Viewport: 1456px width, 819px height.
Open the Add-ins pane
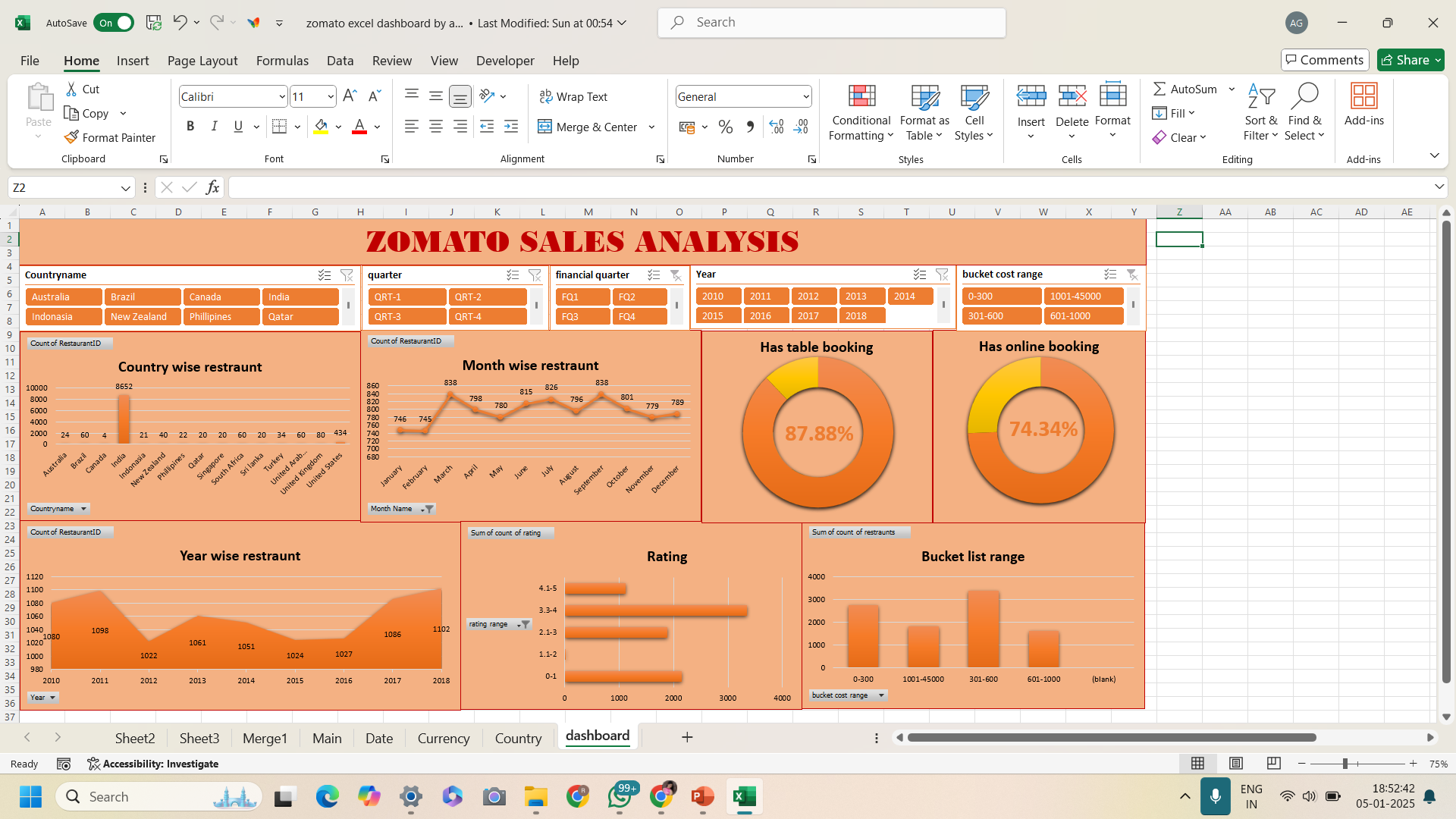click(x=1363, y=105)
